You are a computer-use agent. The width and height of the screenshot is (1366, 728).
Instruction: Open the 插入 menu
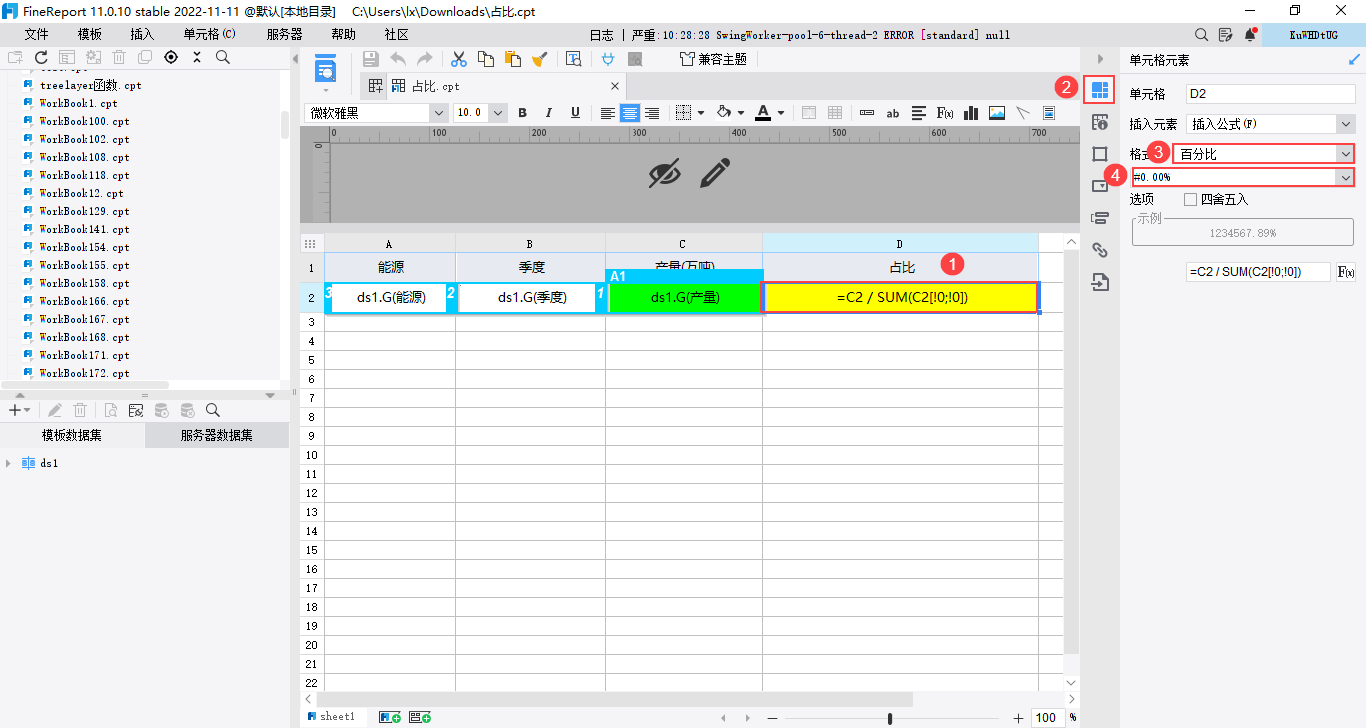coord(143,34)
